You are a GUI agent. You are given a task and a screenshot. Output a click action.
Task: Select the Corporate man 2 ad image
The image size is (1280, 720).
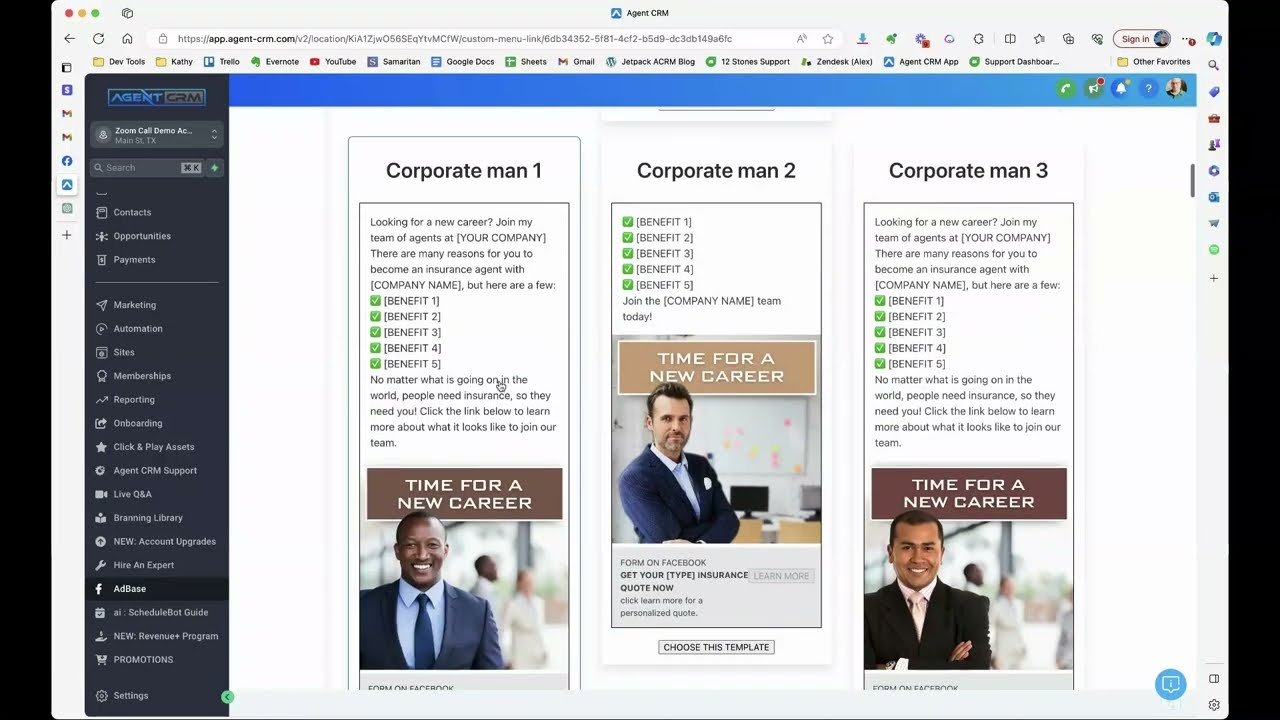(716, 440)
